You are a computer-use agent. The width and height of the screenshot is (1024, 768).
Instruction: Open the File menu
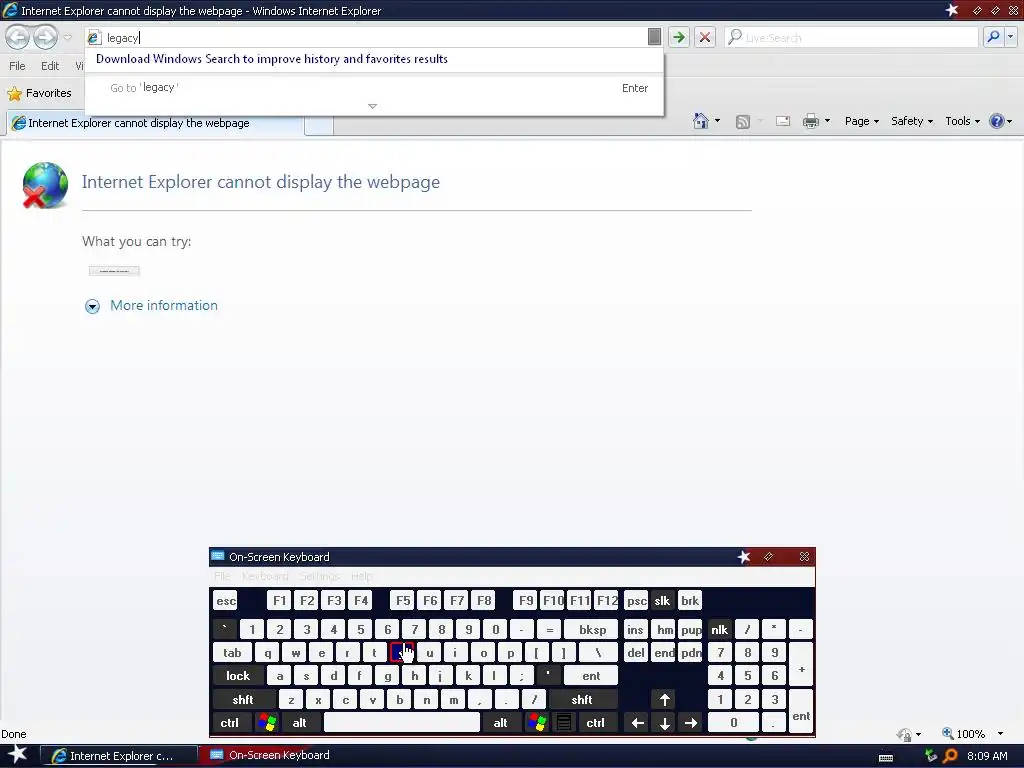point(17,66)
